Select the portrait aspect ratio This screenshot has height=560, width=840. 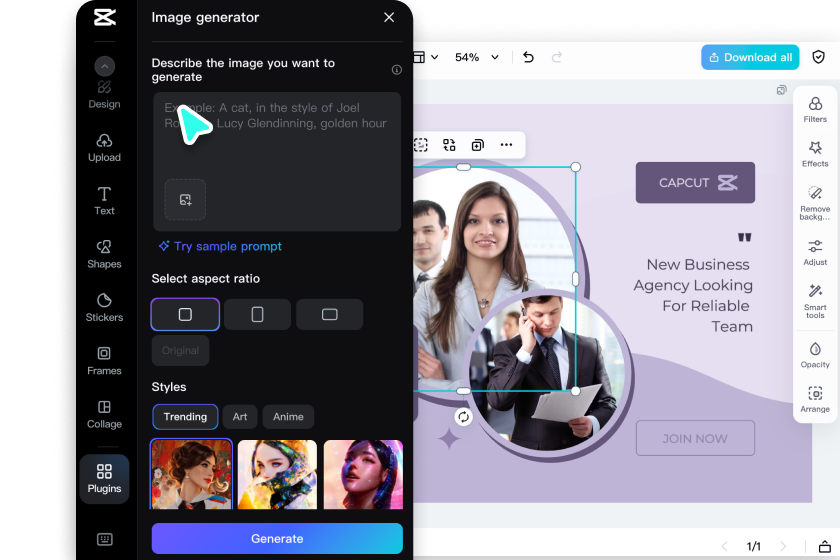coord(257,315)
